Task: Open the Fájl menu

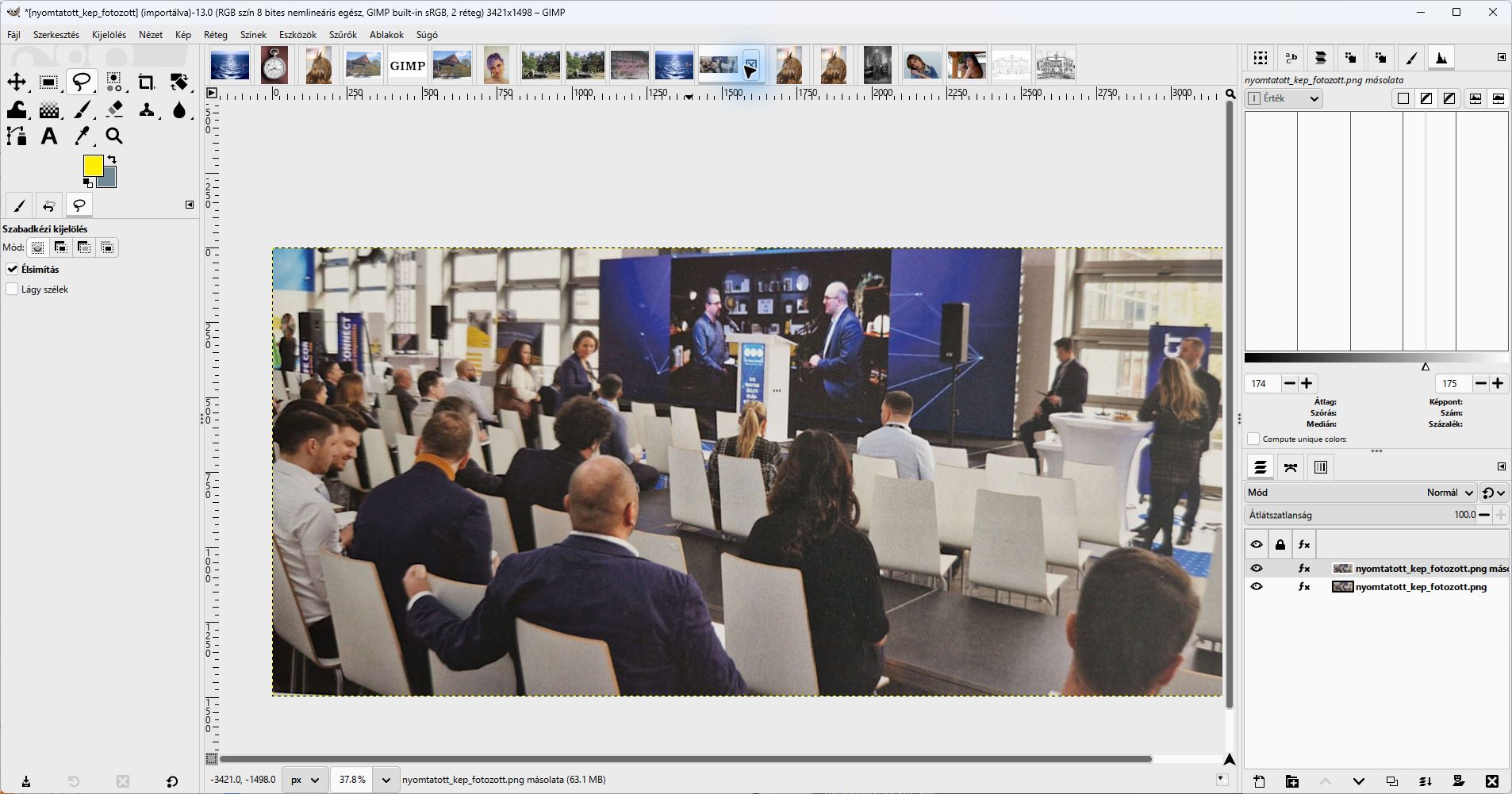Action: (x=13, y=35)
